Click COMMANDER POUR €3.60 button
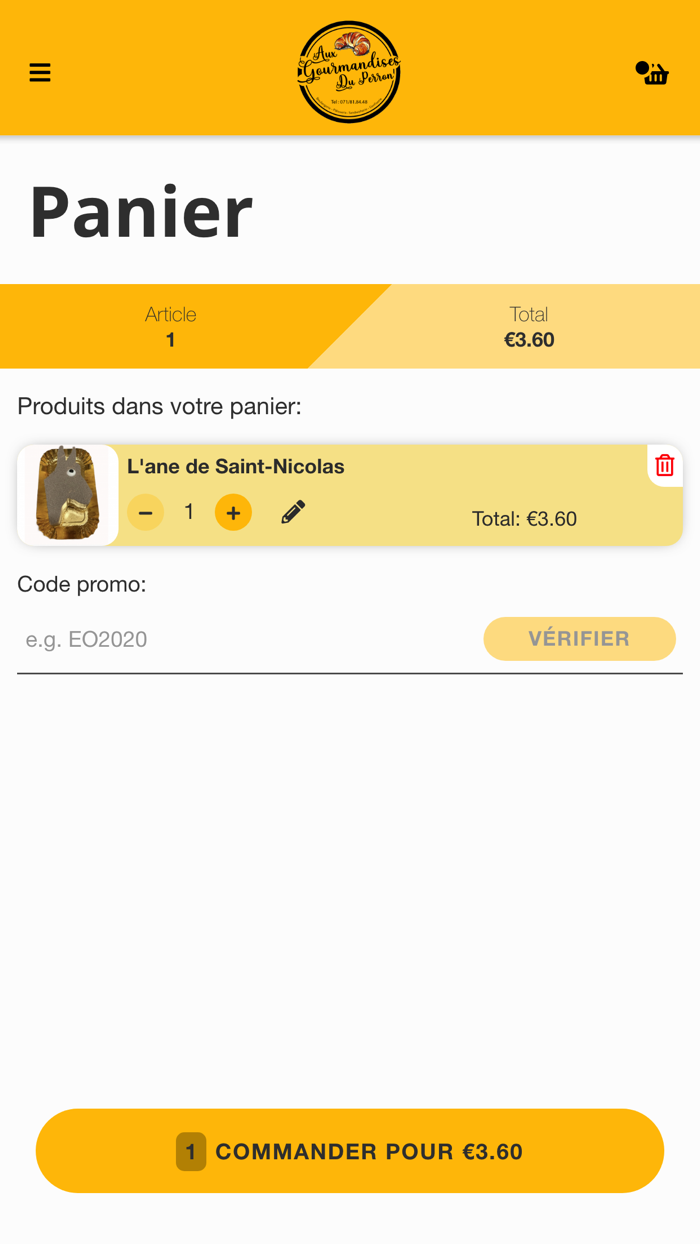The image size is (700, 1244). 349,1151
